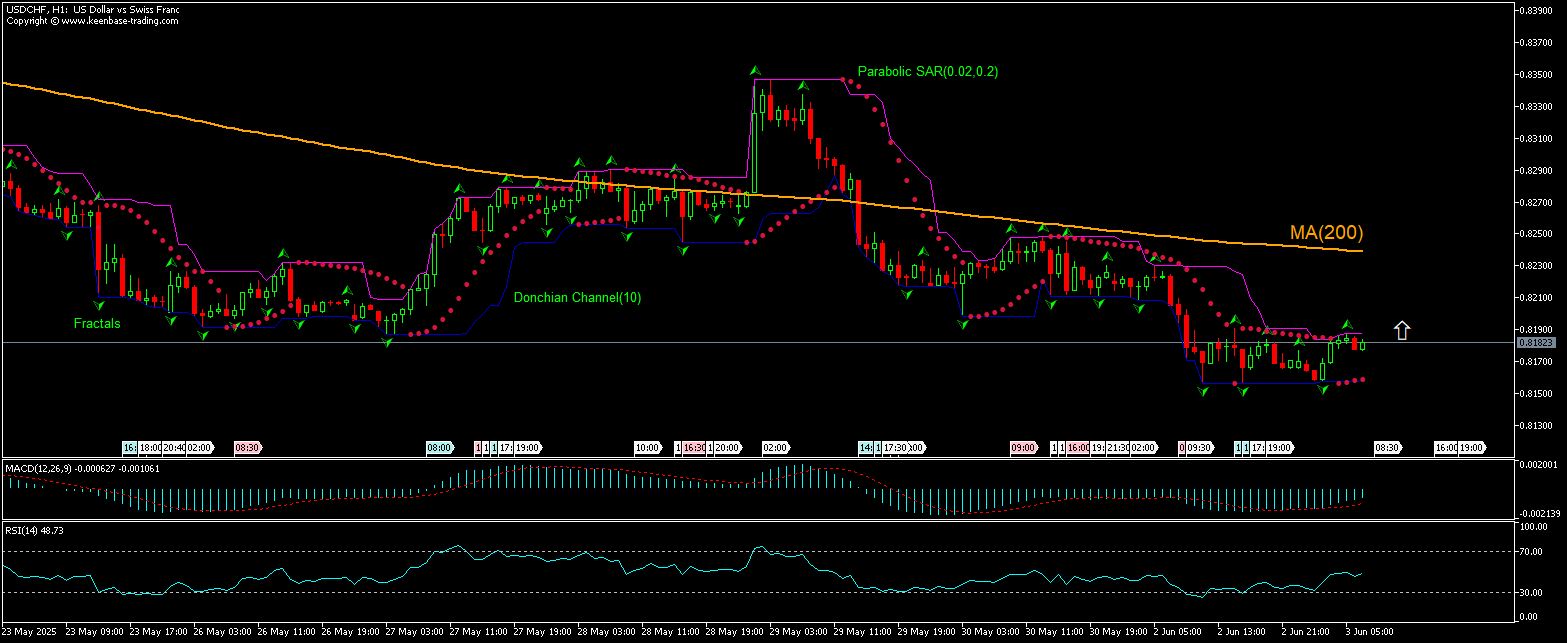
Task: Click the highlighted 08:00 time marker
Action: tap(439, 448)
